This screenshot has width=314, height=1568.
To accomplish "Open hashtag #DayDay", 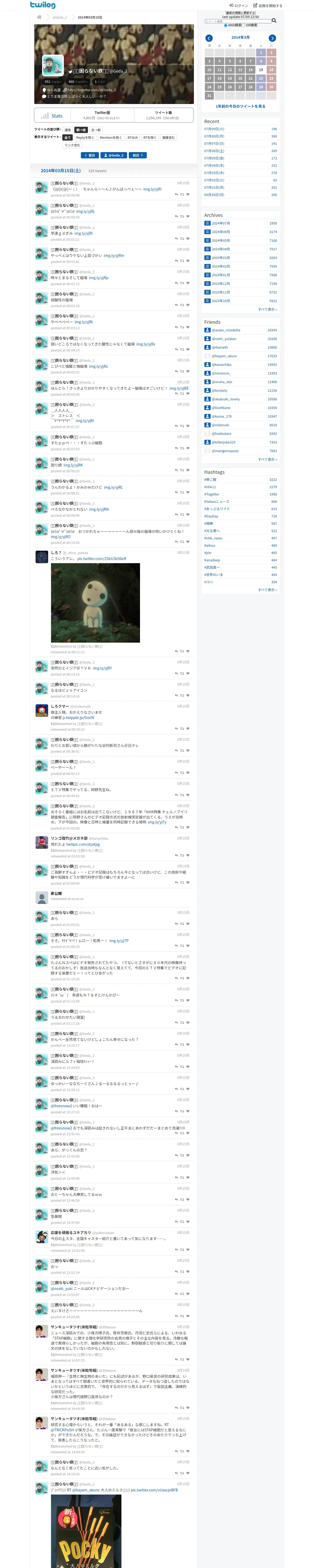I will (211, 516).
